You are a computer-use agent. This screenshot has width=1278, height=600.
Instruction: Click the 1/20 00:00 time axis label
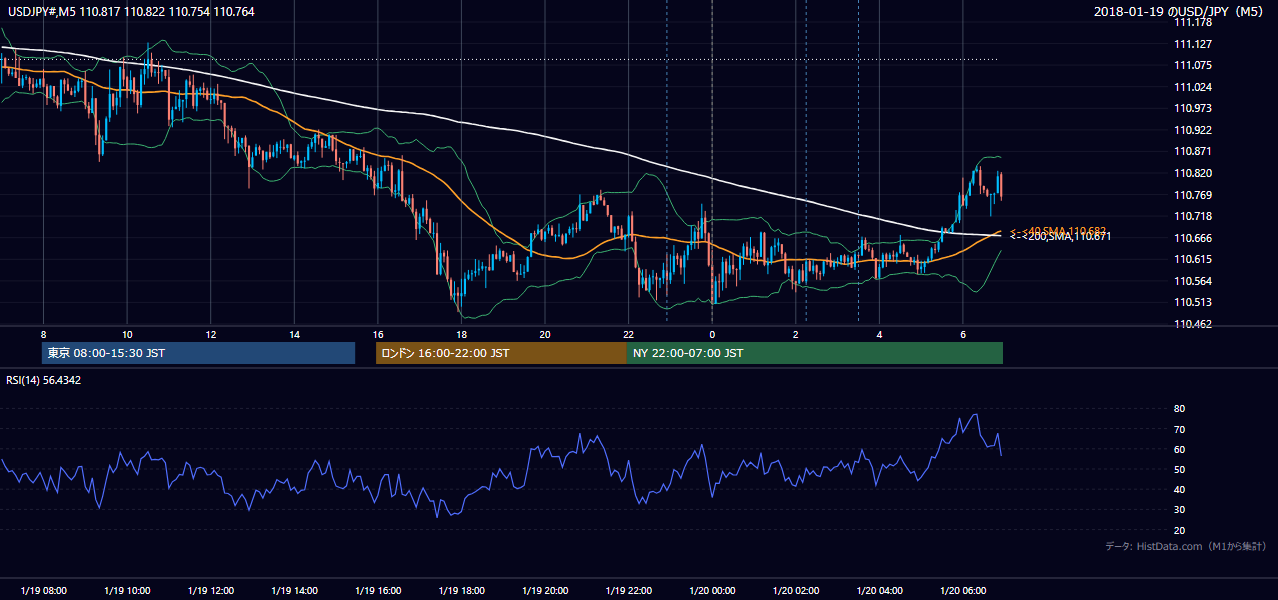pyautogui.click(x=712, y=591)
